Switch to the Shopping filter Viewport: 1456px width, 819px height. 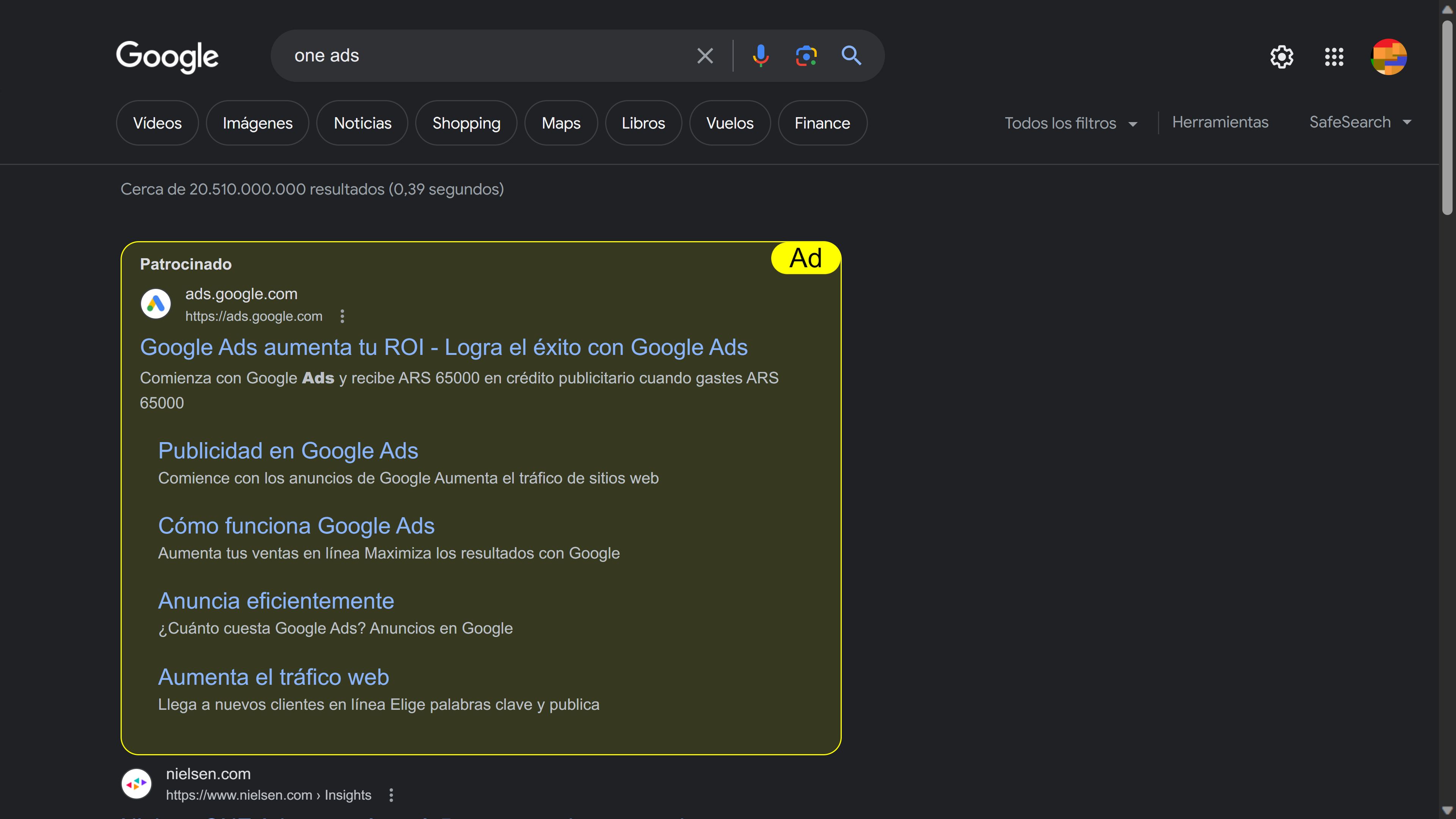pos(466,122)
